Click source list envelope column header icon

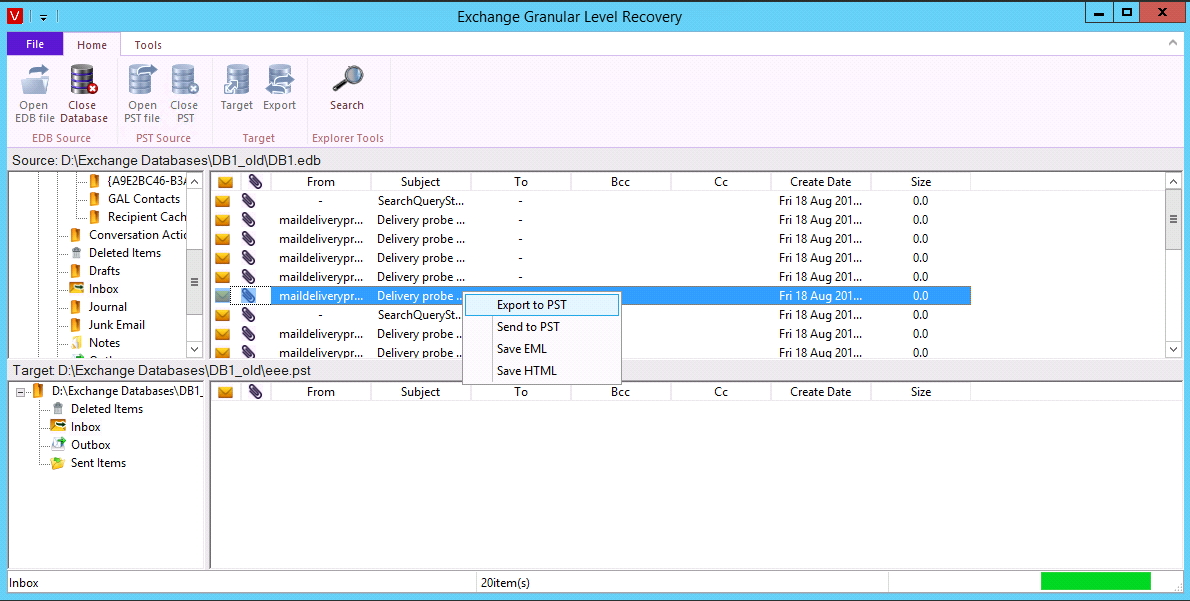pyautogui.click(x=225, y=182)
